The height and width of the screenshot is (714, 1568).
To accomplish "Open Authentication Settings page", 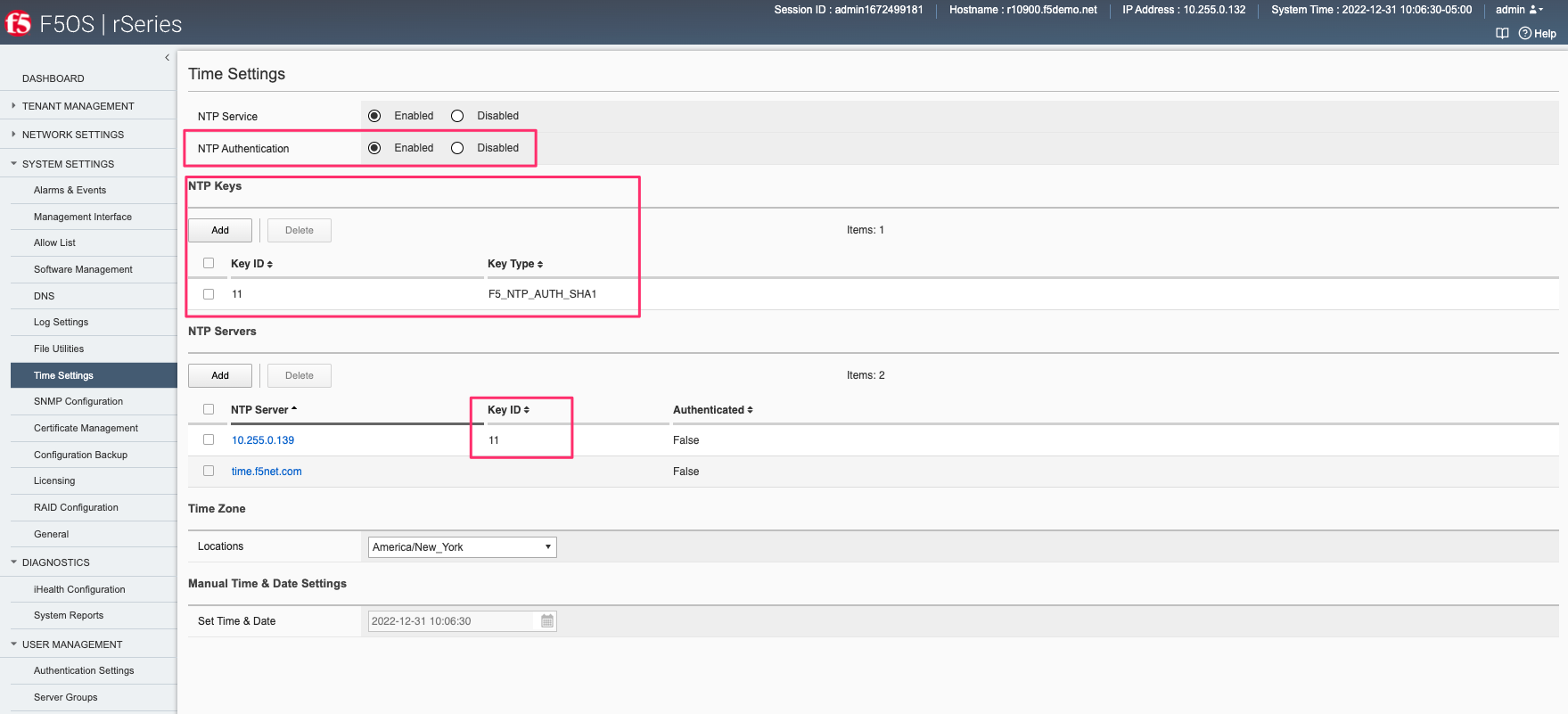I will [x=84, y=670].
